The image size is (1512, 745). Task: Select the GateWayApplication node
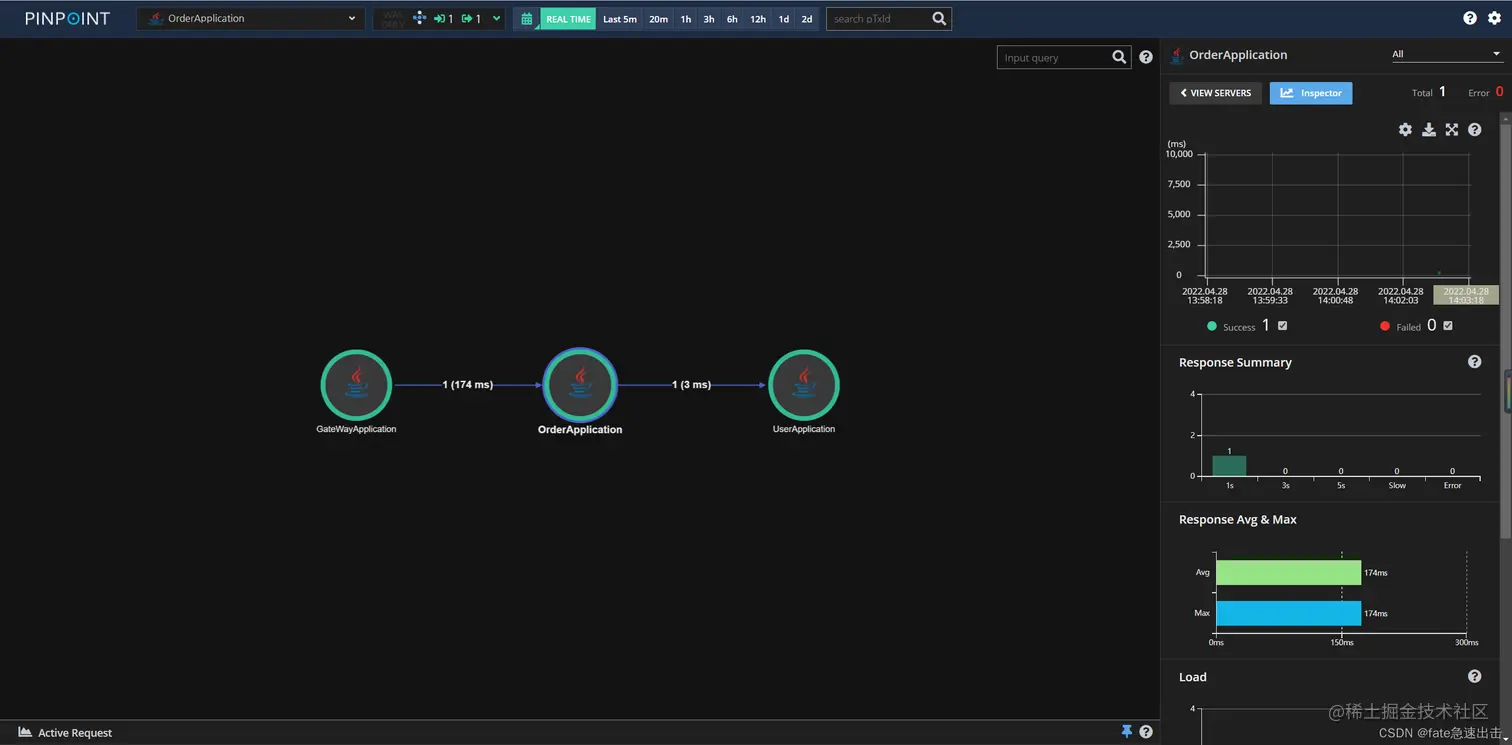pos(356,385)
